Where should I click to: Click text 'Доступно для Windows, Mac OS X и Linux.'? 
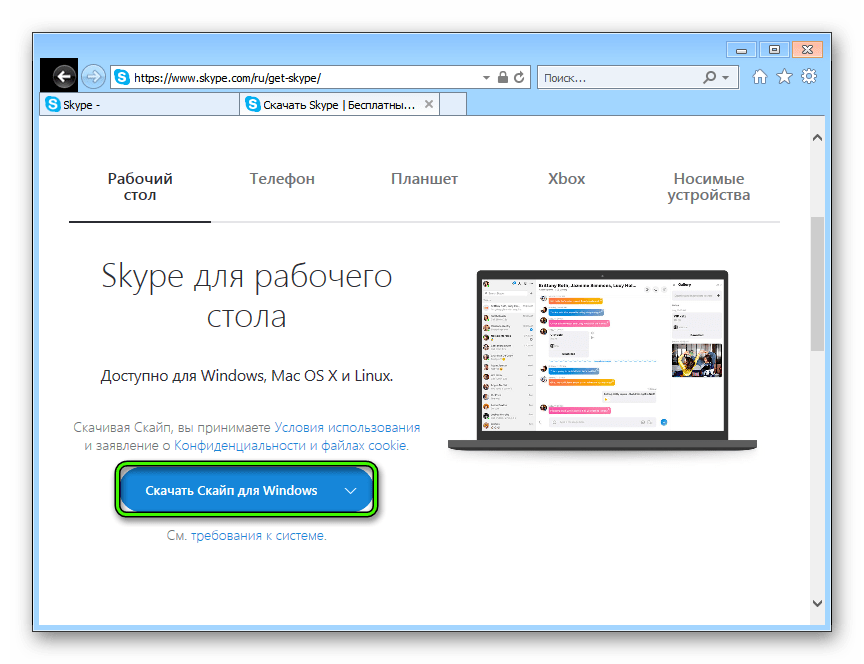(247, 376)
